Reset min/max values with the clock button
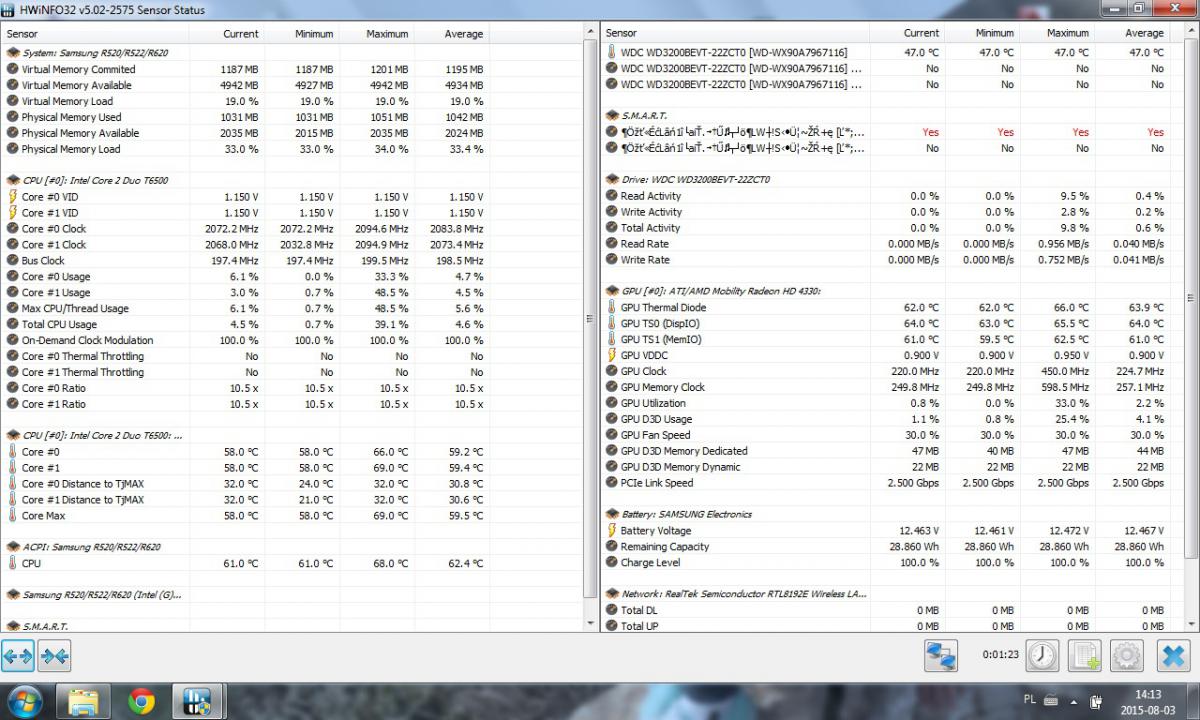1200x720 pixels. point(1042,656)
